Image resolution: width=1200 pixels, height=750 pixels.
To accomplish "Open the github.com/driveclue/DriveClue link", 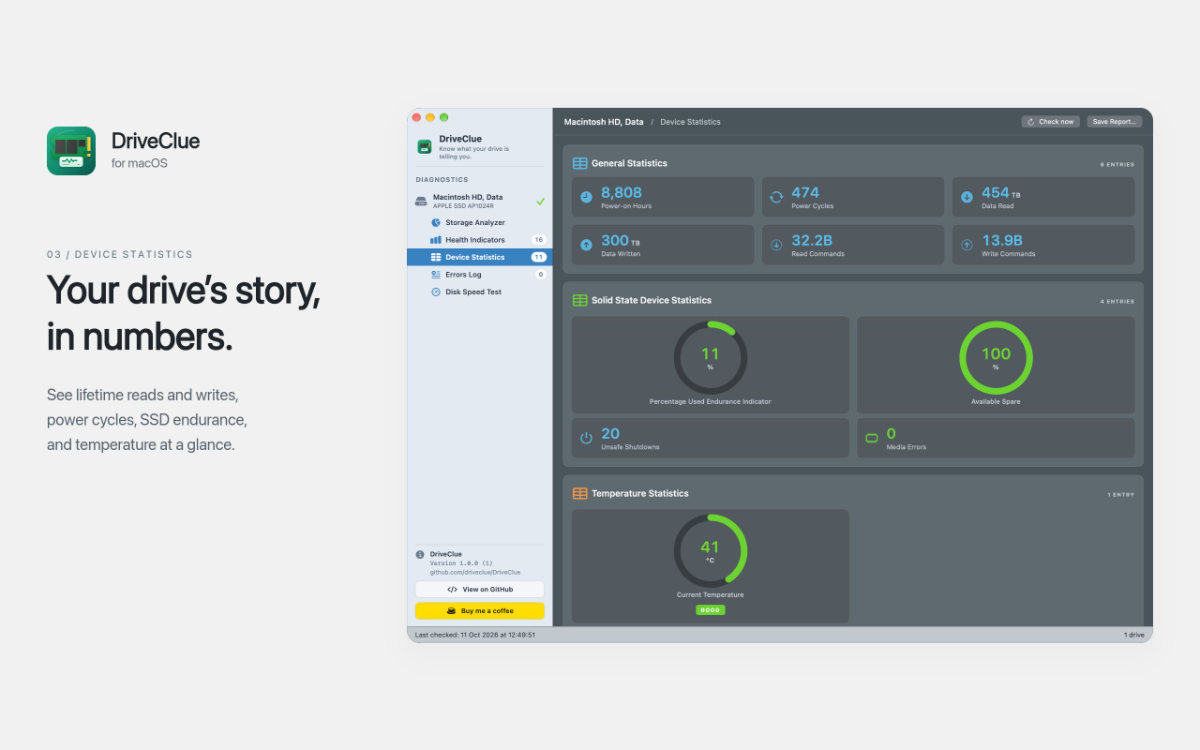I will pos(475,572).
